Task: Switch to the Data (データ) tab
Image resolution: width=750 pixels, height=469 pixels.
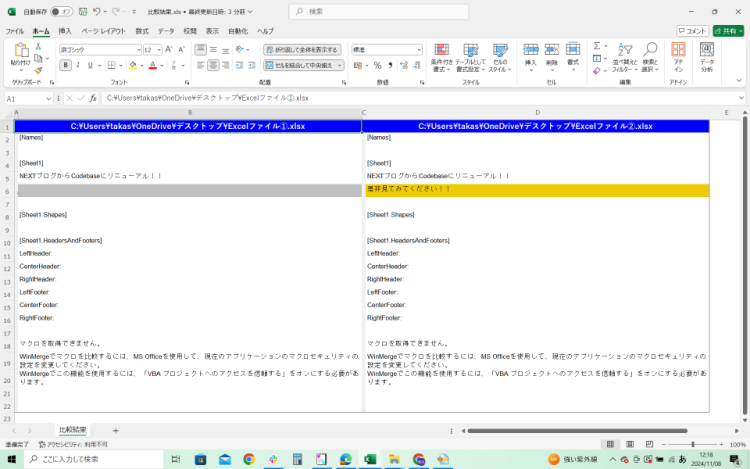Action: click(x=166, y=31)
